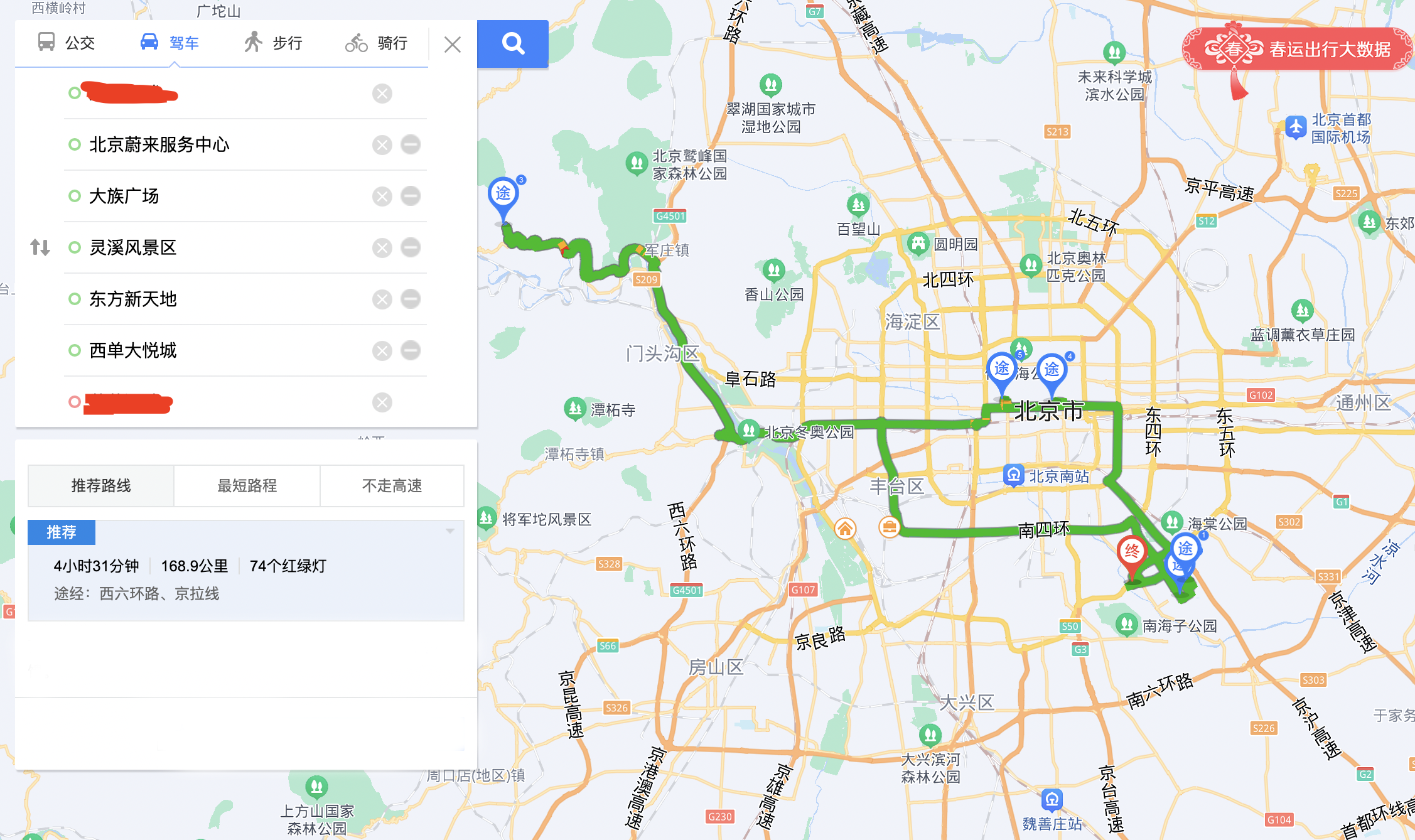Select 骑行 cycling mode tab
Viewport: 1415px width, 840px height.
376,43
